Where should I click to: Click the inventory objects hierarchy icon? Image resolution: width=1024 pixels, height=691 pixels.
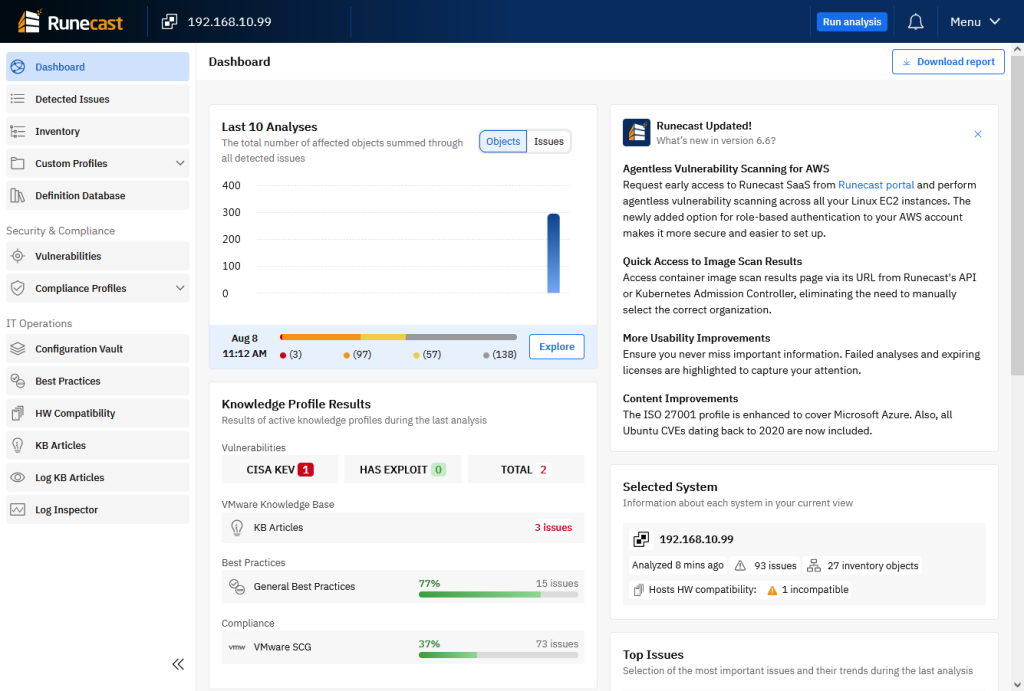pos(814,566)
